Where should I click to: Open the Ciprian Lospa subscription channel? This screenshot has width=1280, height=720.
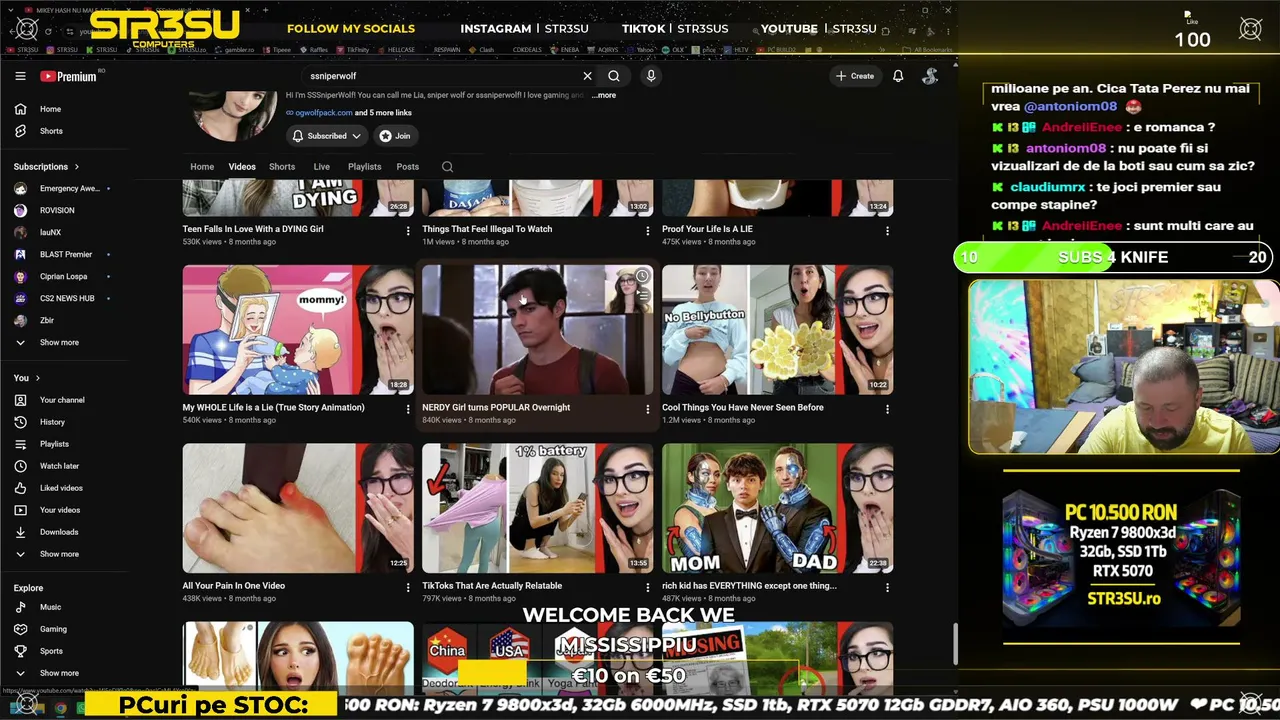[x=64, y=276]
